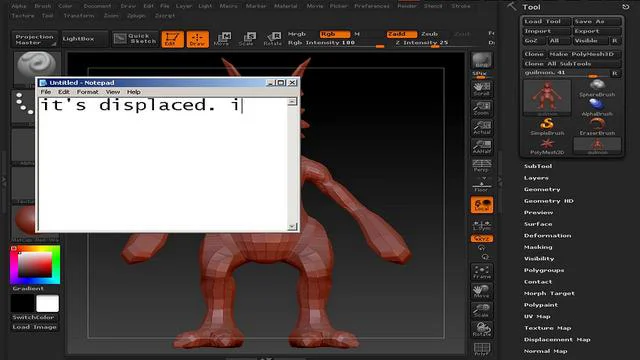Toggle the Floor grid
The width and height of the screenshot is (640, 360).
(x=482, y=185)
